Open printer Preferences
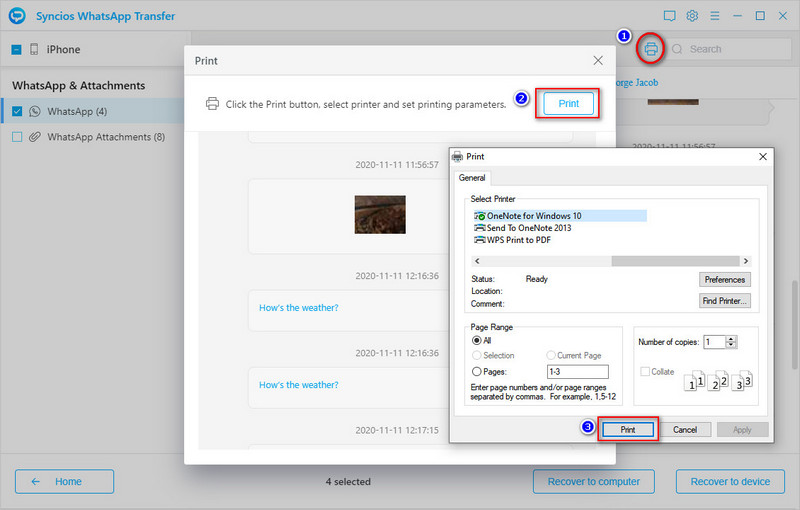Image resolution: width=800 pixels, height=510 pixels. pyautogui.click(x=724, y=279)
